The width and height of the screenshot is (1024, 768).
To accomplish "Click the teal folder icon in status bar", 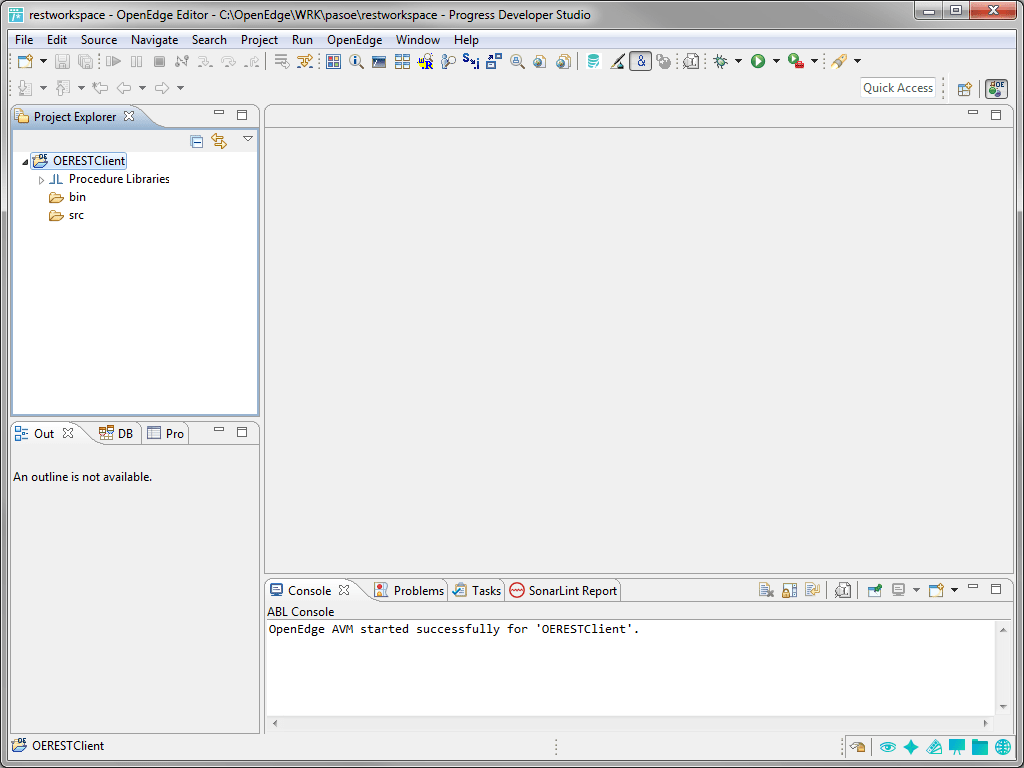I will point(980,747).
